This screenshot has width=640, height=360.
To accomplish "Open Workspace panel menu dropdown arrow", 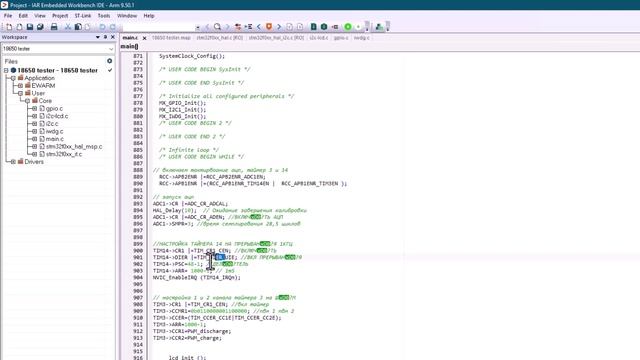I will pyautogui.click(x=98, y=37).
